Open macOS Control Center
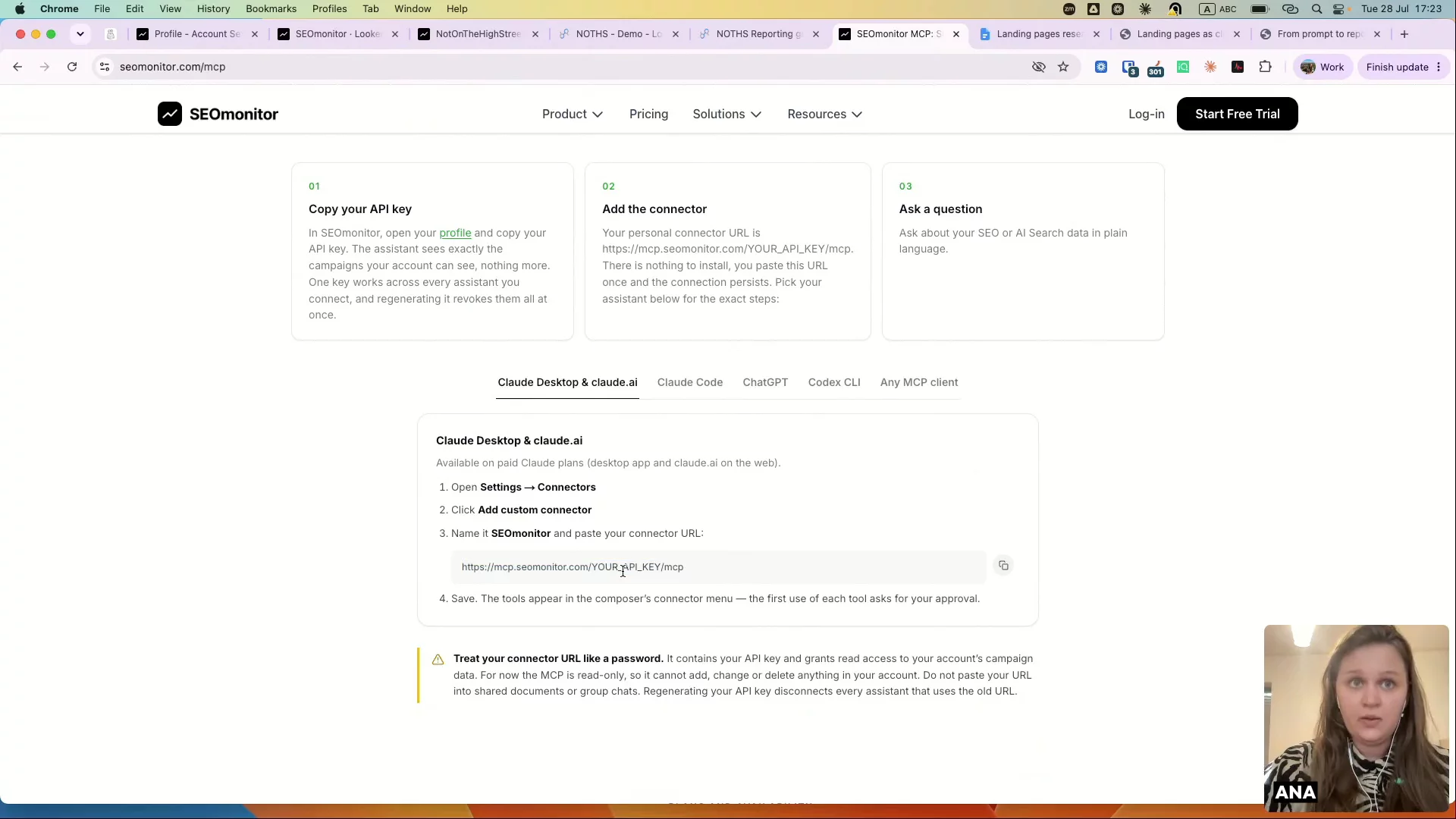This screenshot has width=1456, height=819. (1338, 9)
